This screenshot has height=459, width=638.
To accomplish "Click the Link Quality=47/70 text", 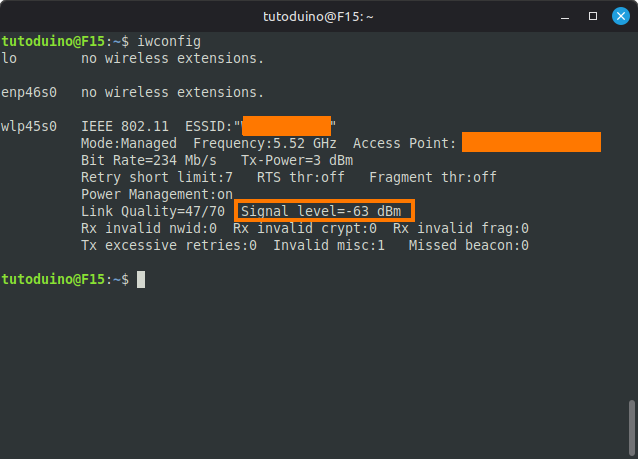I will coord(153,212).
